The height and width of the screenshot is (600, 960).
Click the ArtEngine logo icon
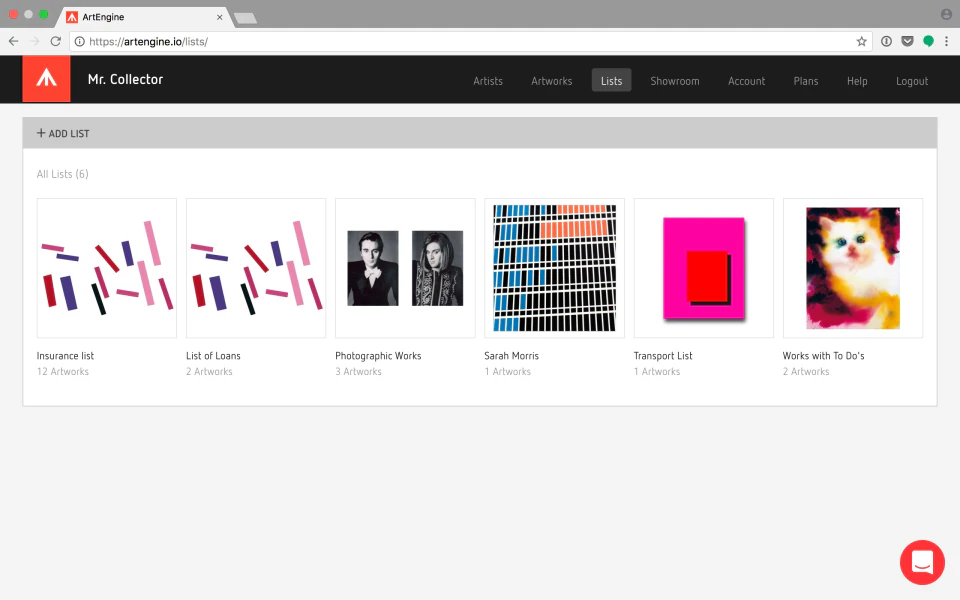point(46,80)
